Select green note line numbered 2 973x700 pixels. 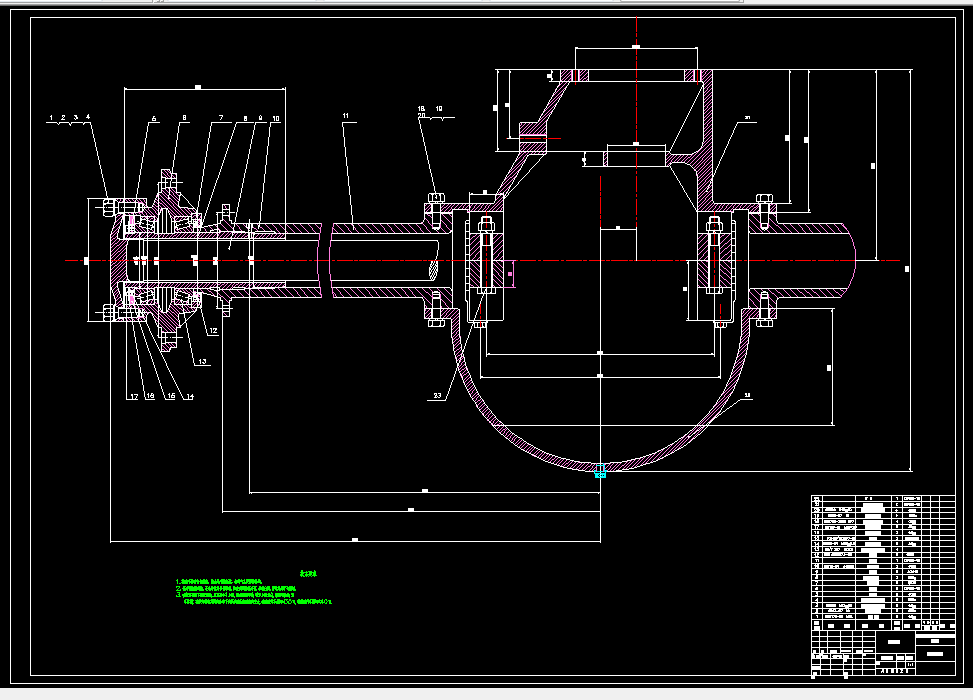(x=236, y=588)
